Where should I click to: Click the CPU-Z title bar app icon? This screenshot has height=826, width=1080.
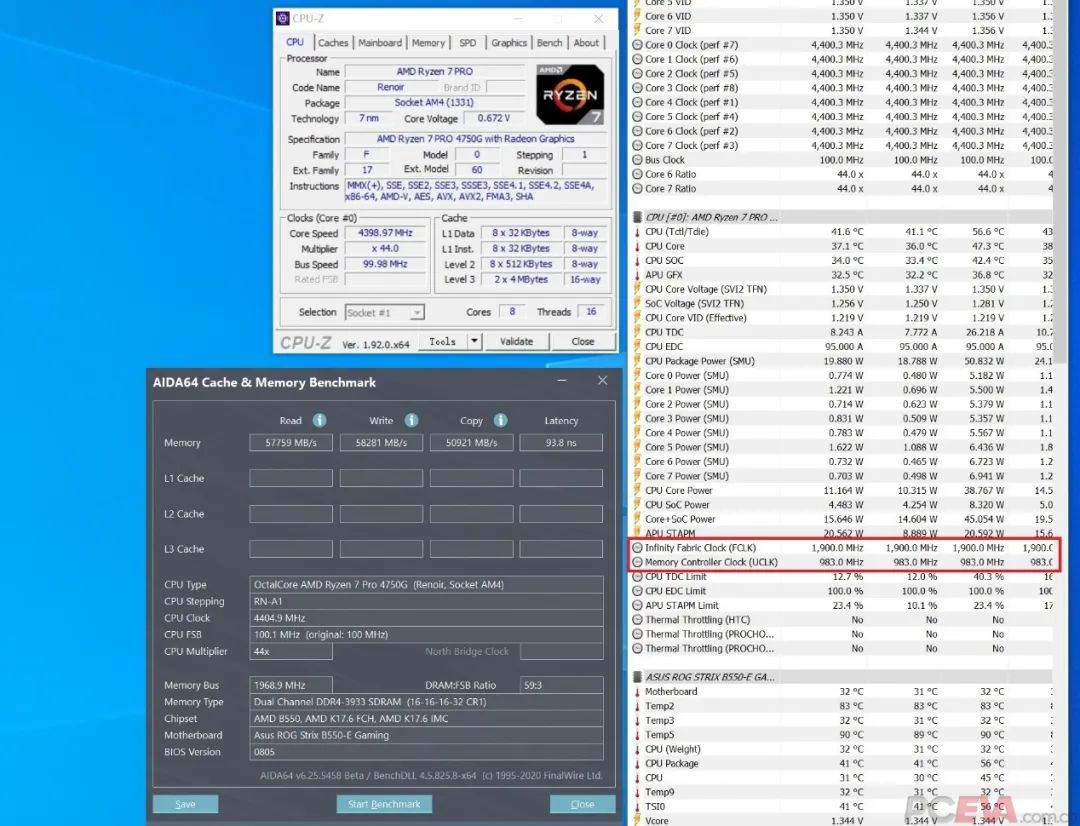(x=283, y=19)
